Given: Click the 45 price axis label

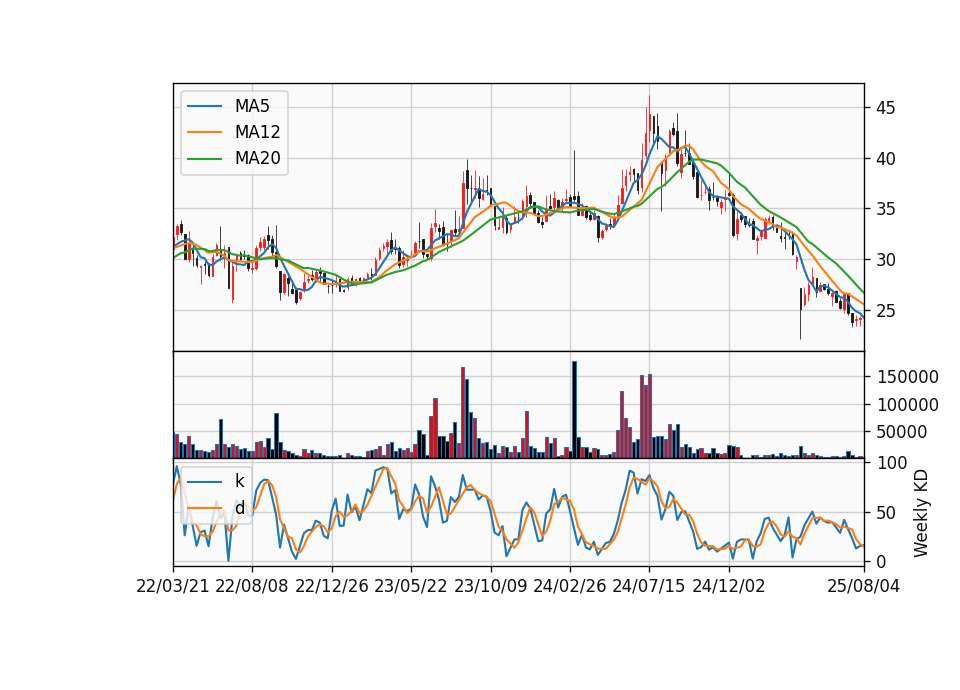Looking at the screenshot, I should pyautogui.click(x=885, y=108).
